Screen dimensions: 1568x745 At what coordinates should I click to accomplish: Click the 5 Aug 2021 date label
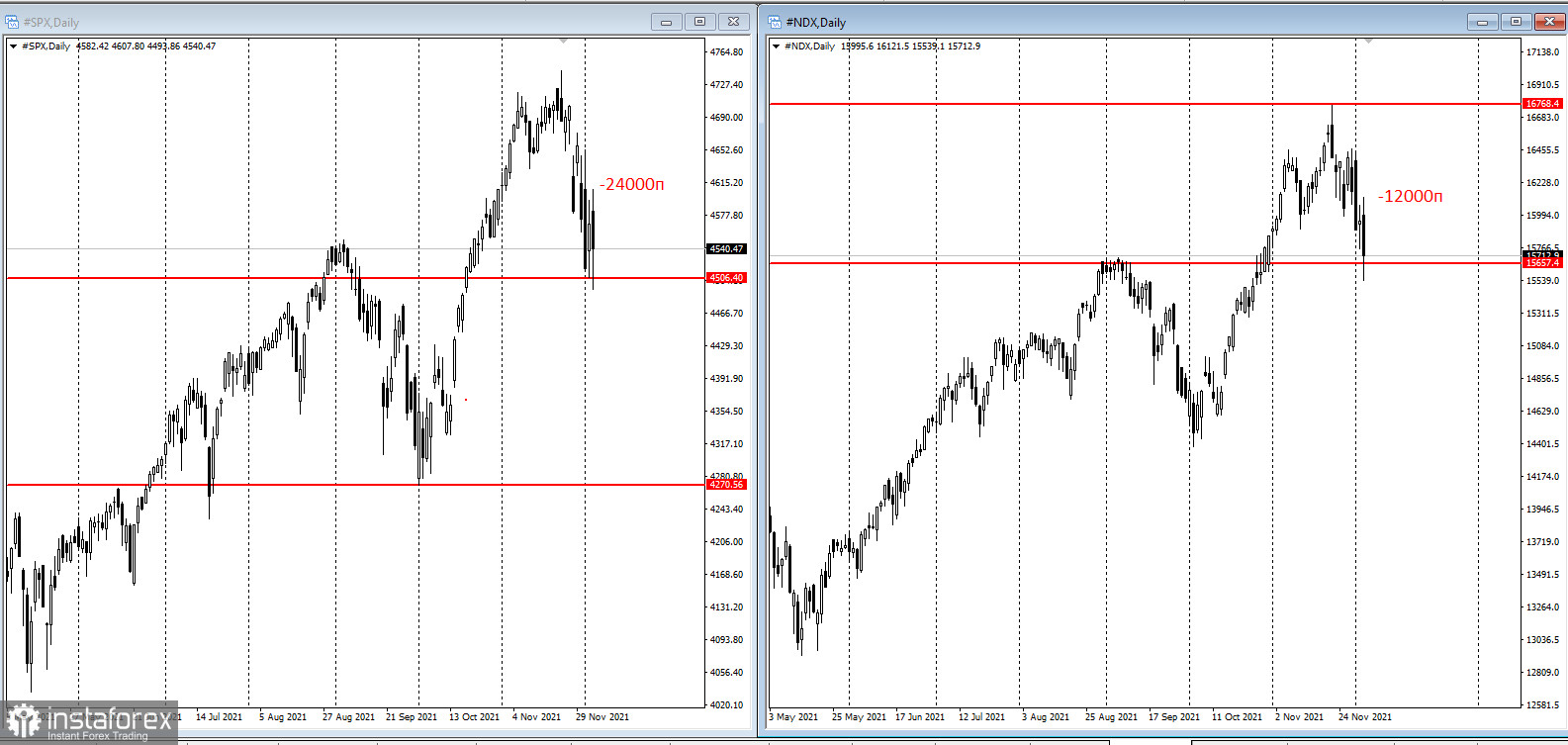tap(283, 717)
